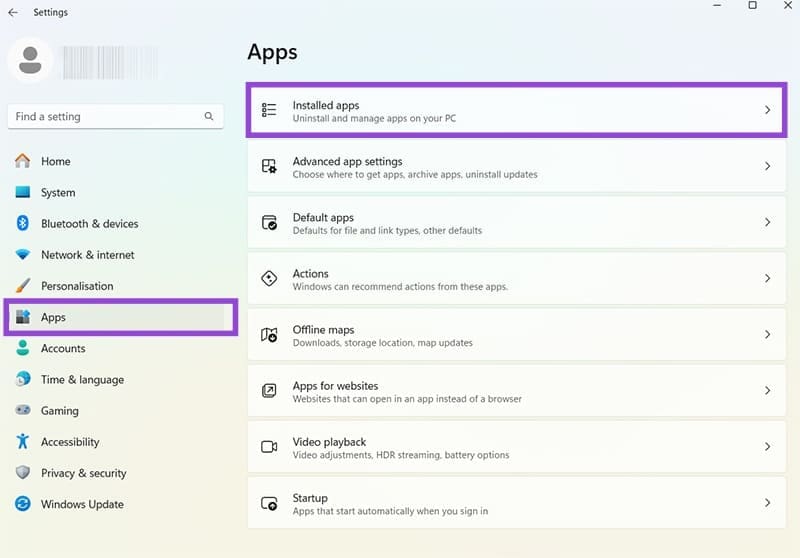The width and height of the screenshot is (800, 558).
Task: Click the Apps sidebar icon
Action: point(22,317)
